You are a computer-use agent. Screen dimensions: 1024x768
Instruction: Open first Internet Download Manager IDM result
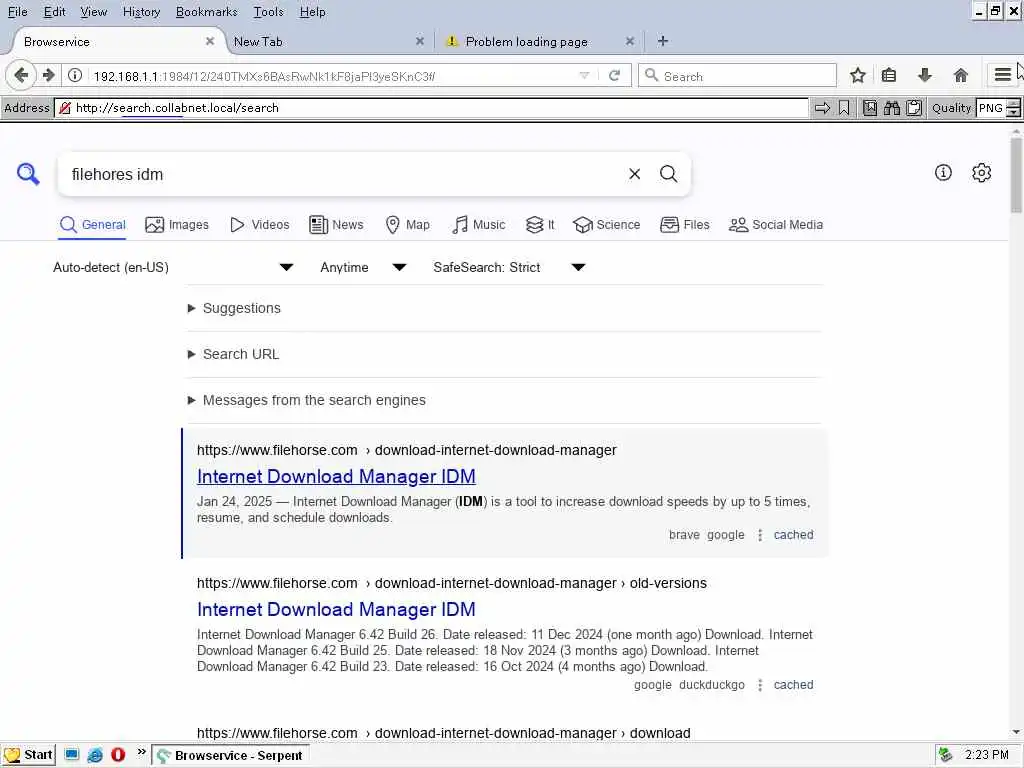pyautogui.click(x=336, y=477)
